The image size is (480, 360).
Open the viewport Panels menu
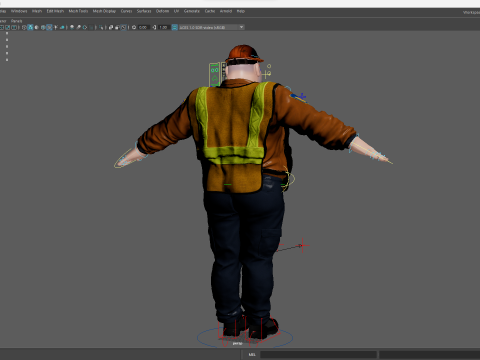coord(16,21)
